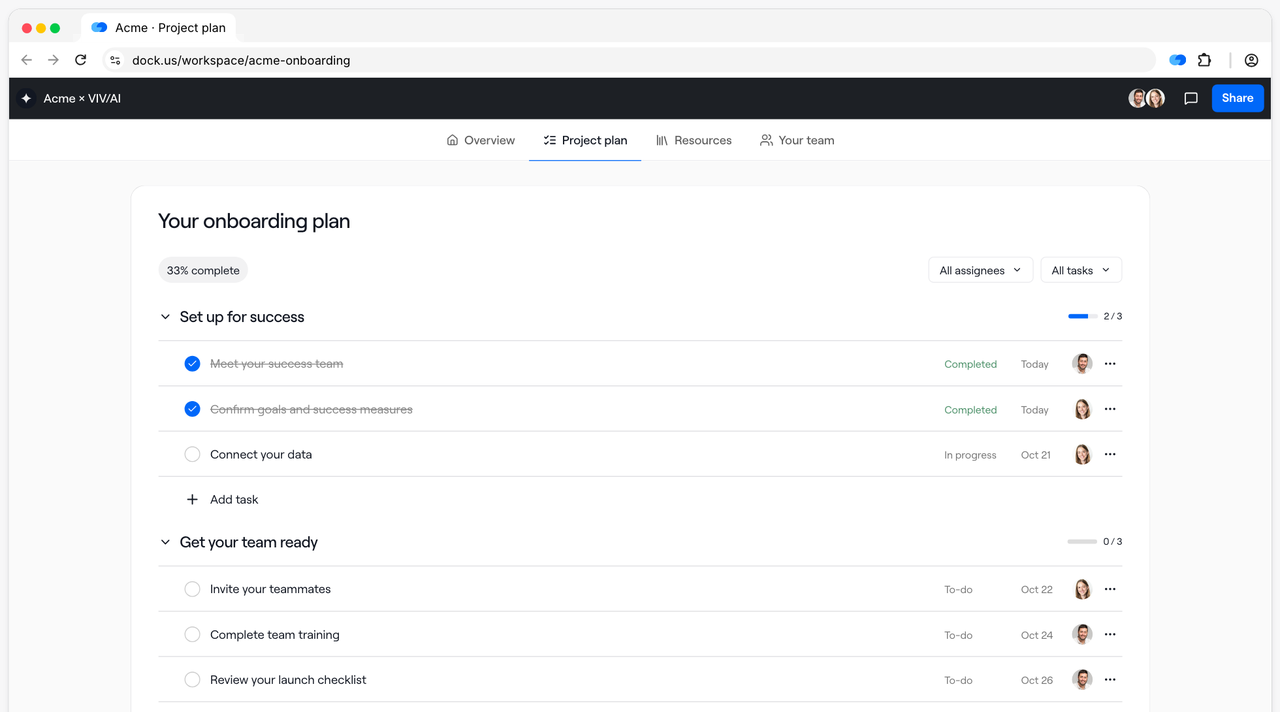This screenshot has height=712, width=1280.
Task: Click the address bar URL field
Action: tap(629, 60)
